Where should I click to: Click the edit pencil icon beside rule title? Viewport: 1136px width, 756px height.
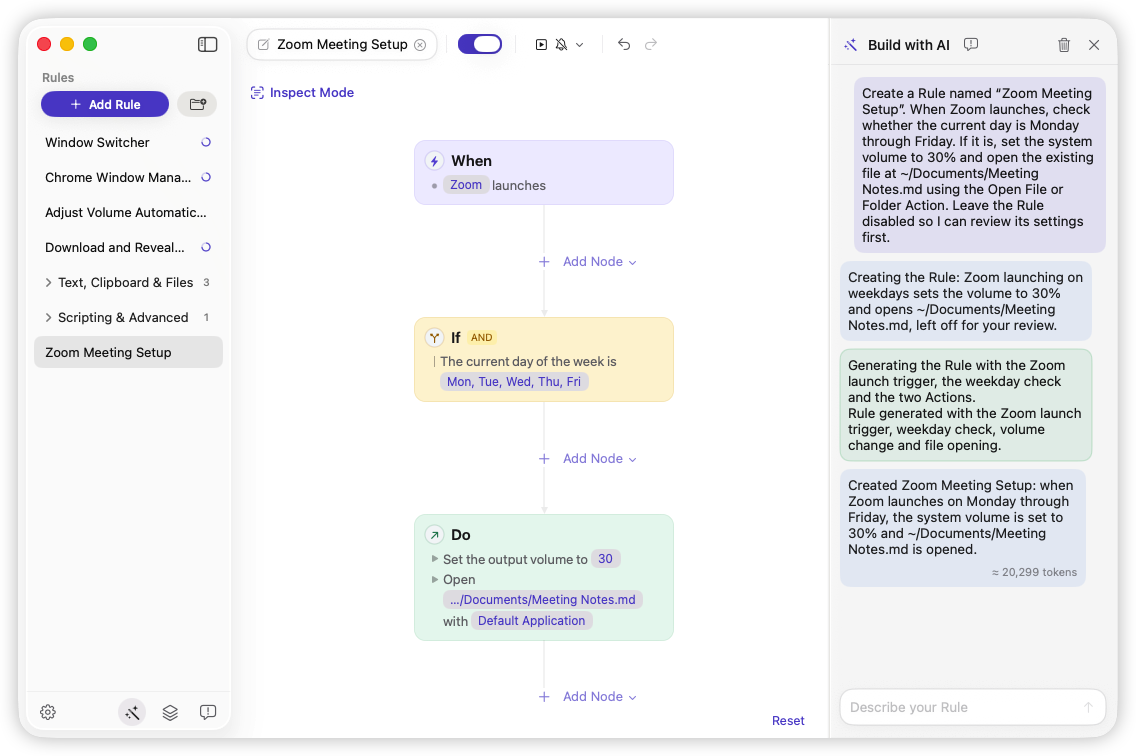tap(264, 45)
